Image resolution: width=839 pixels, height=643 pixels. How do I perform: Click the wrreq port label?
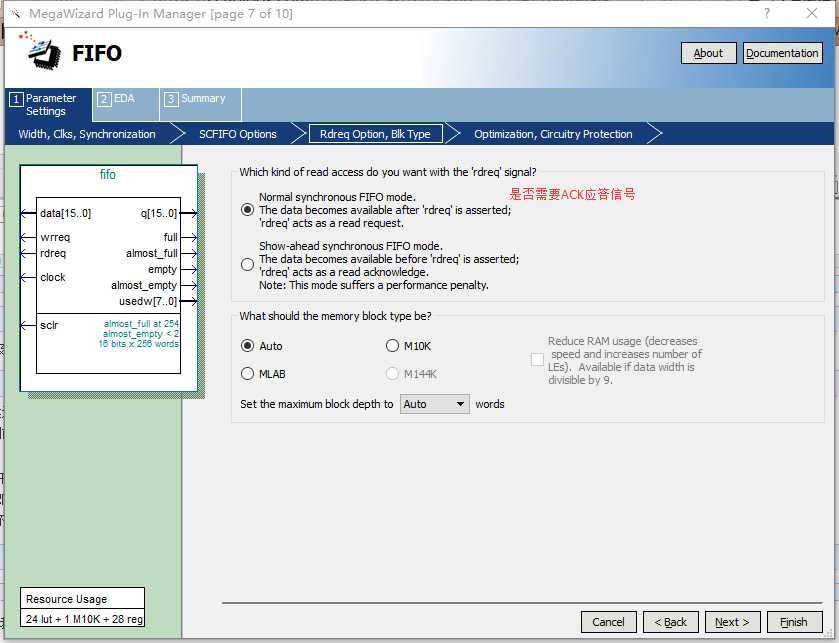tap(55, 237)
